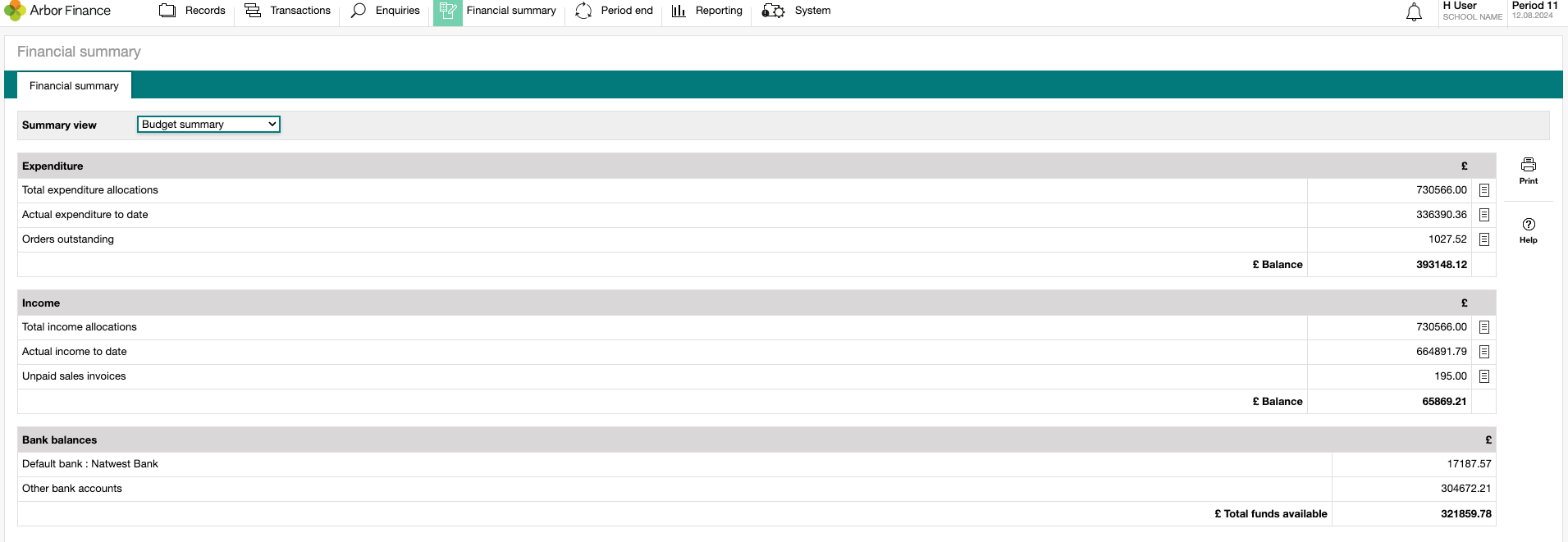Click the Summary view label
1568x542 pixels.
[x=59, y=125]
